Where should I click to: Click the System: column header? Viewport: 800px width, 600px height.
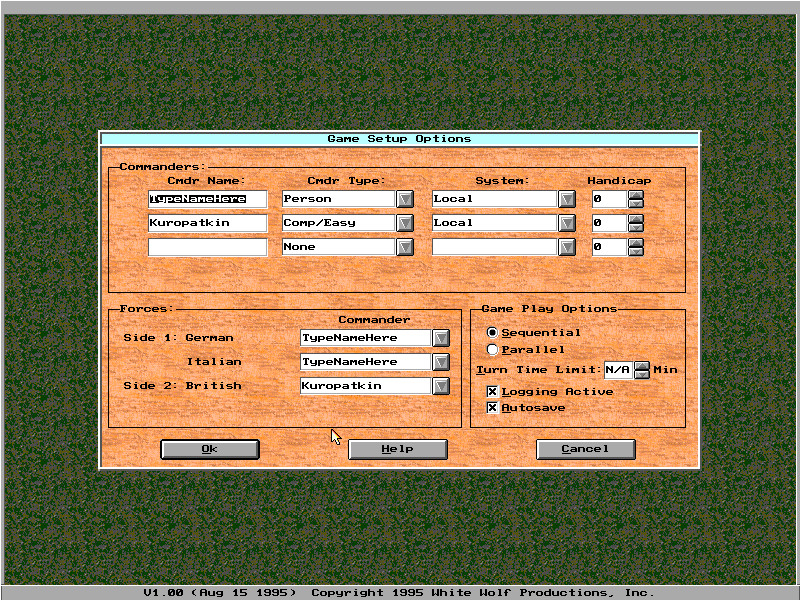(503, 181)
